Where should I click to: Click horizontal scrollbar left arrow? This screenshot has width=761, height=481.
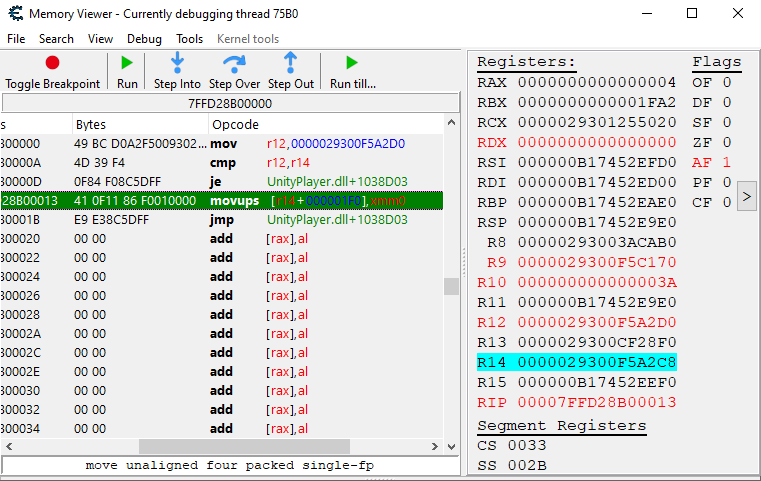9,446
